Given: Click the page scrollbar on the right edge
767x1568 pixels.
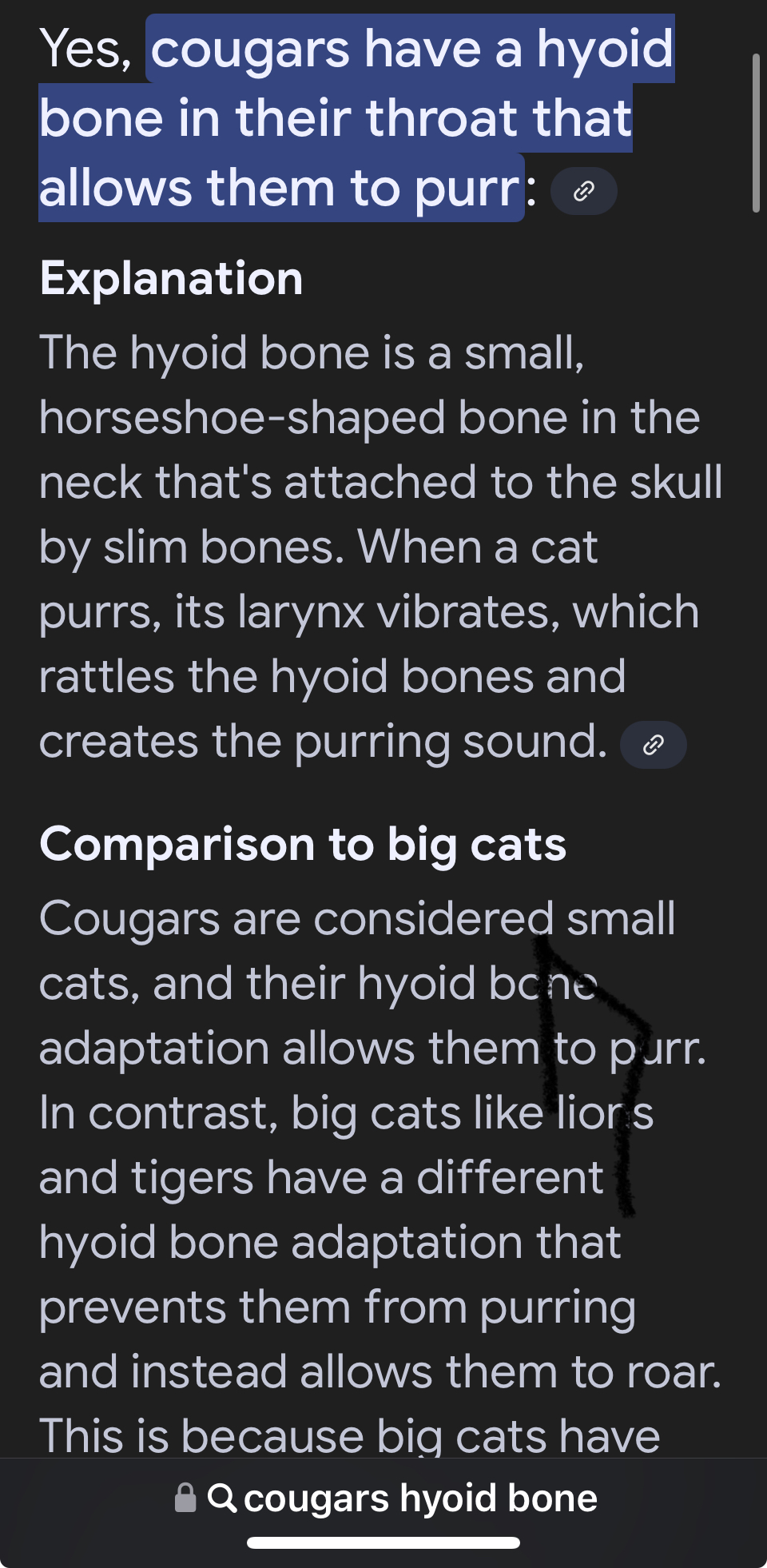Looking at the screenshot, I should click(756, 133).
